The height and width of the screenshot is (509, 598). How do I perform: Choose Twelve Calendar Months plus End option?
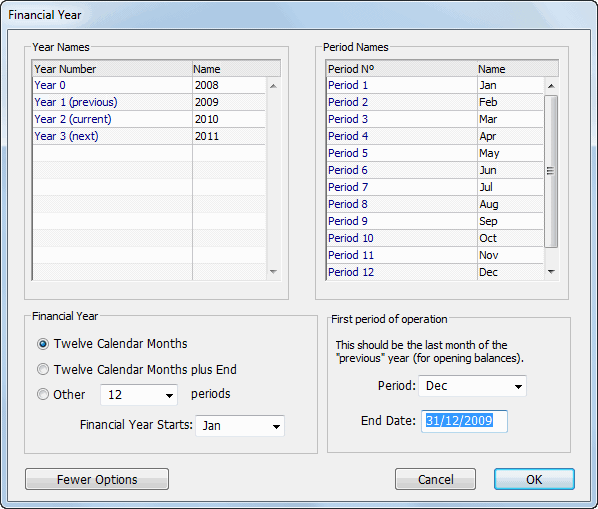tap(43, 369)
